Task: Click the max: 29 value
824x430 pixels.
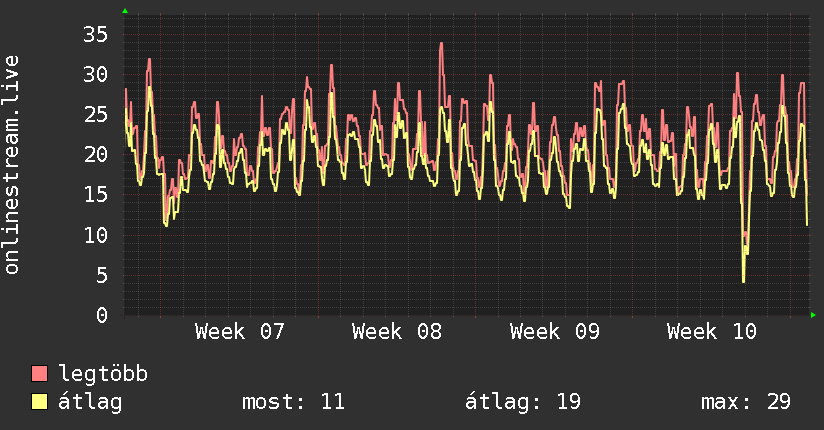Action: click(746, 402)
